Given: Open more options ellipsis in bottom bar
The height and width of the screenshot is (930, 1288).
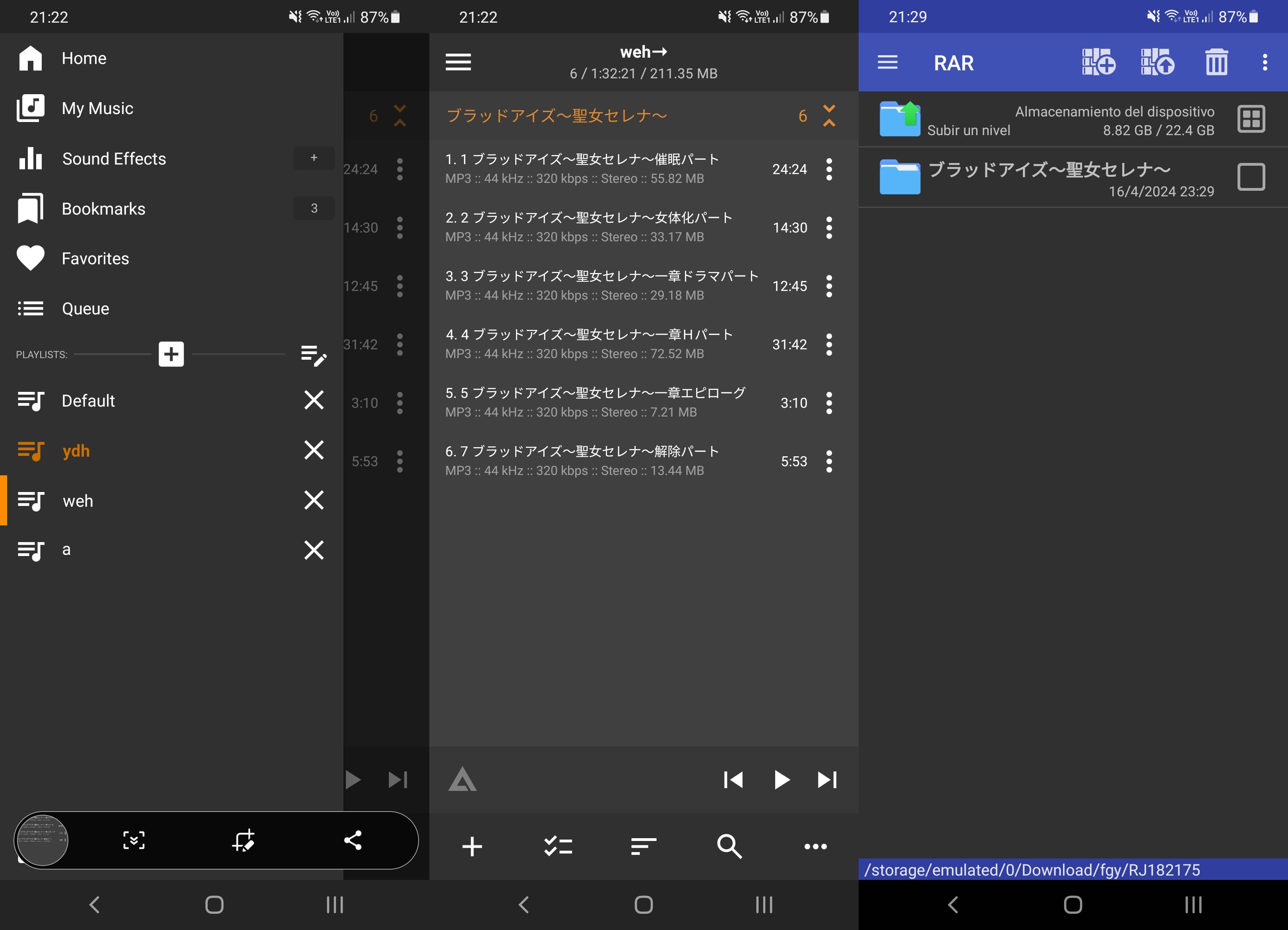Looking at the screenshot, I should 815,847.
